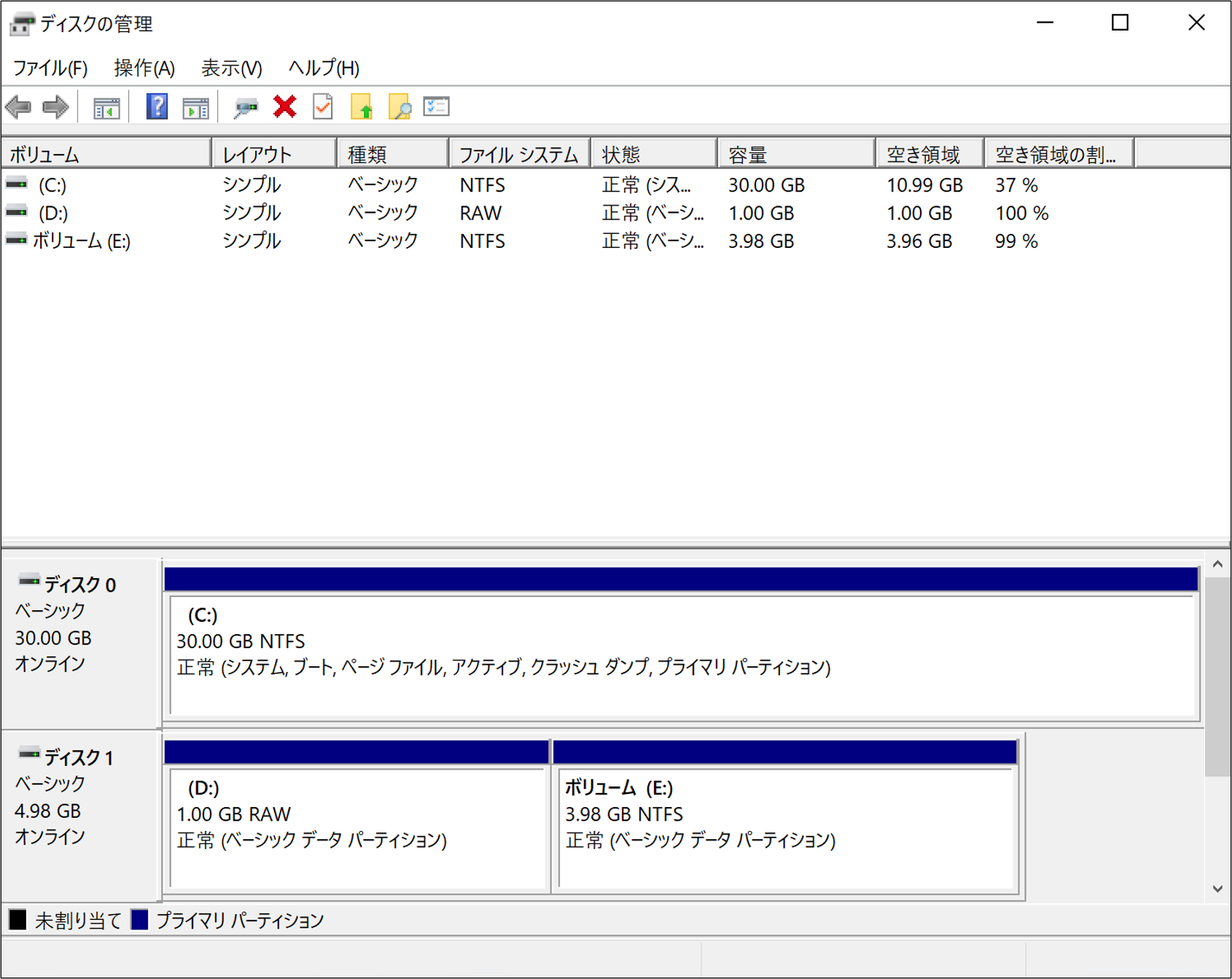Click the drive connection icon in the toolbar
Screen dimensions: 1232x979
pyautogui.click(x=246, y=108)
